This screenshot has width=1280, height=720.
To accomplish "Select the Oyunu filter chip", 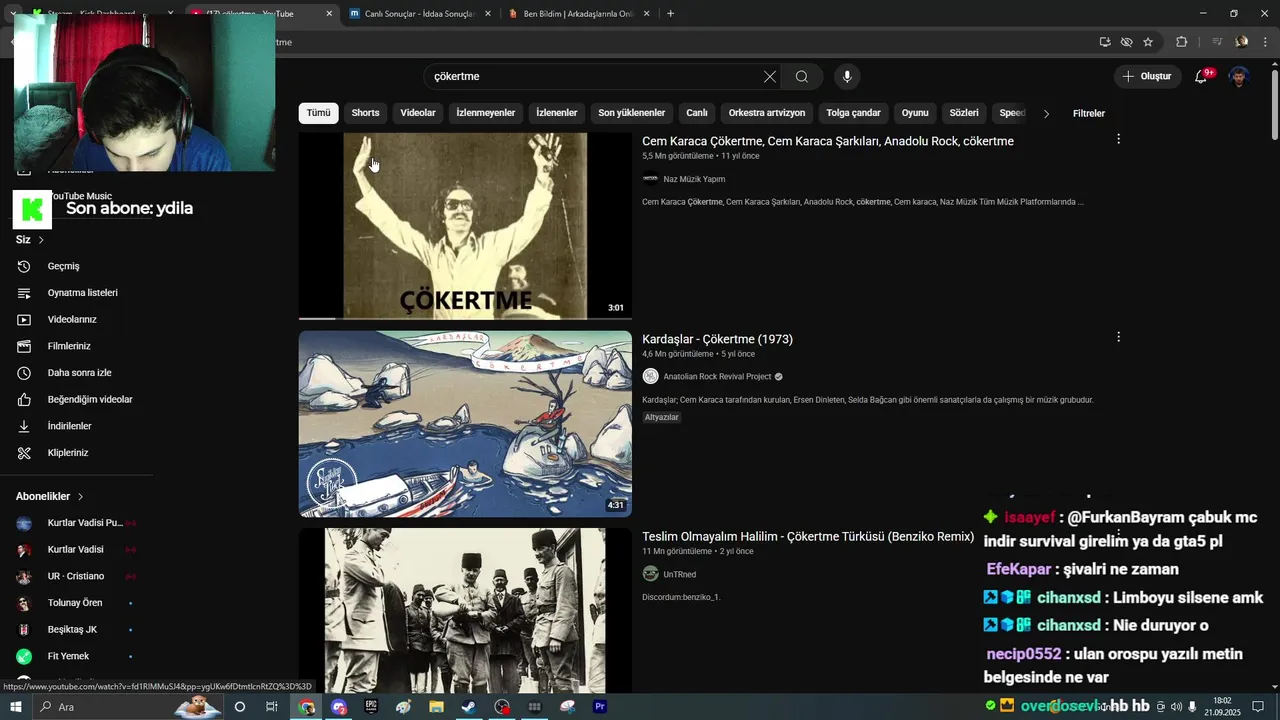I will 915,113.
